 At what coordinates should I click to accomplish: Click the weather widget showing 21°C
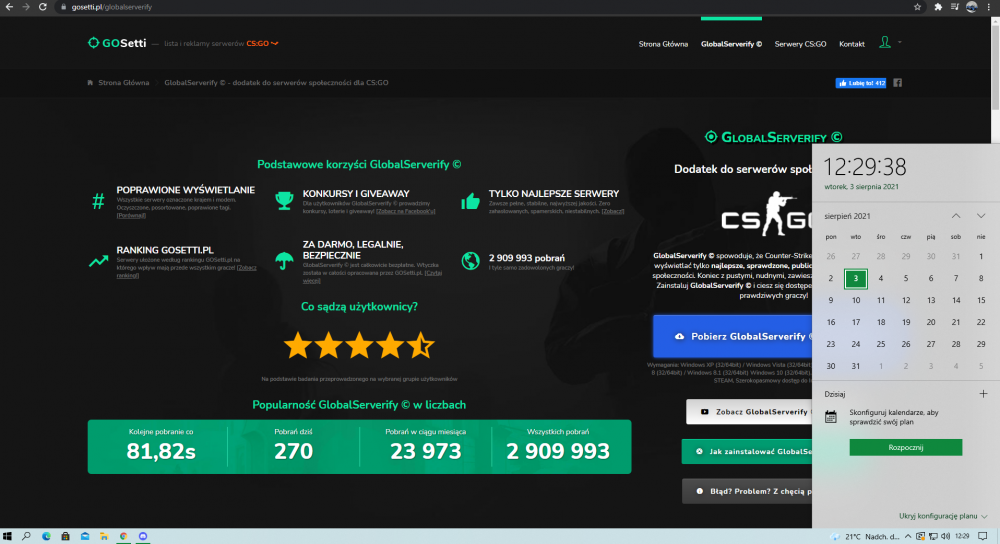(x=865, y=536)
